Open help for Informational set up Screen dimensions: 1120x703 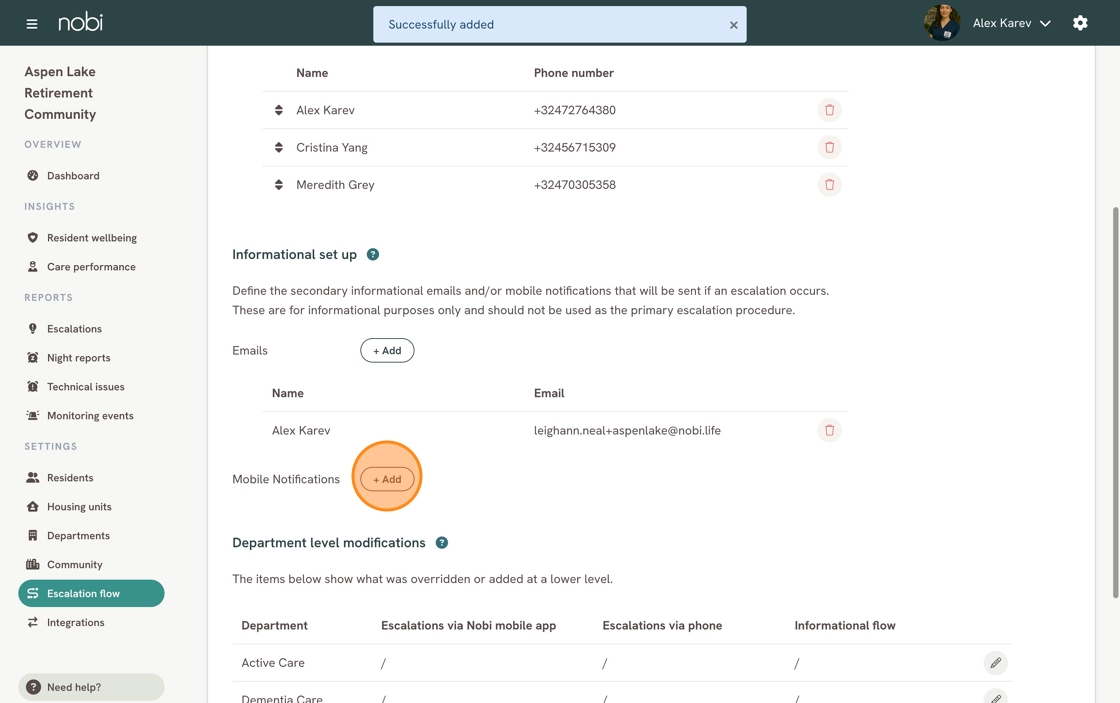(373, 254)
